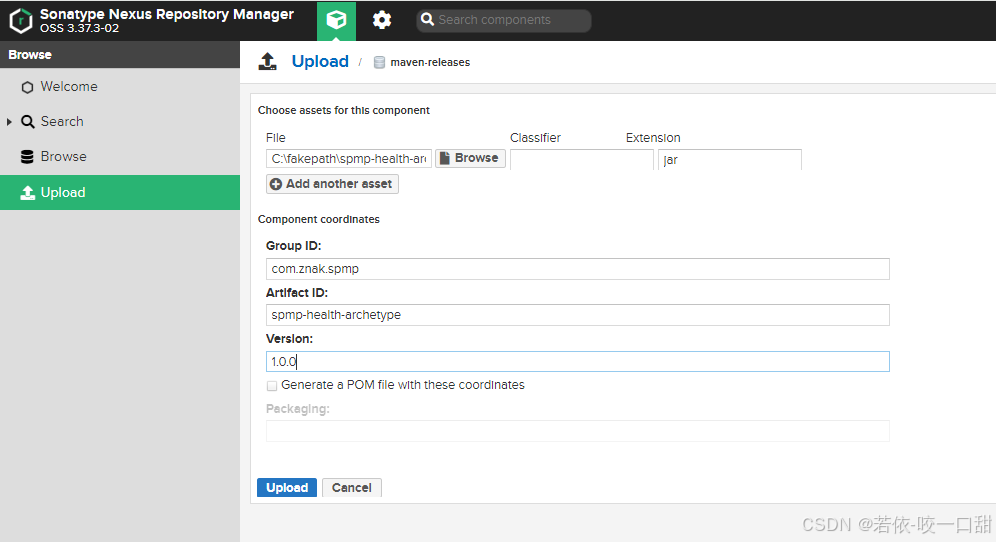The height and width of the screenshot is (542, 996).
Task: Click the disabled Packaging field
Action: pyautogui.click(x=577, y=431)
